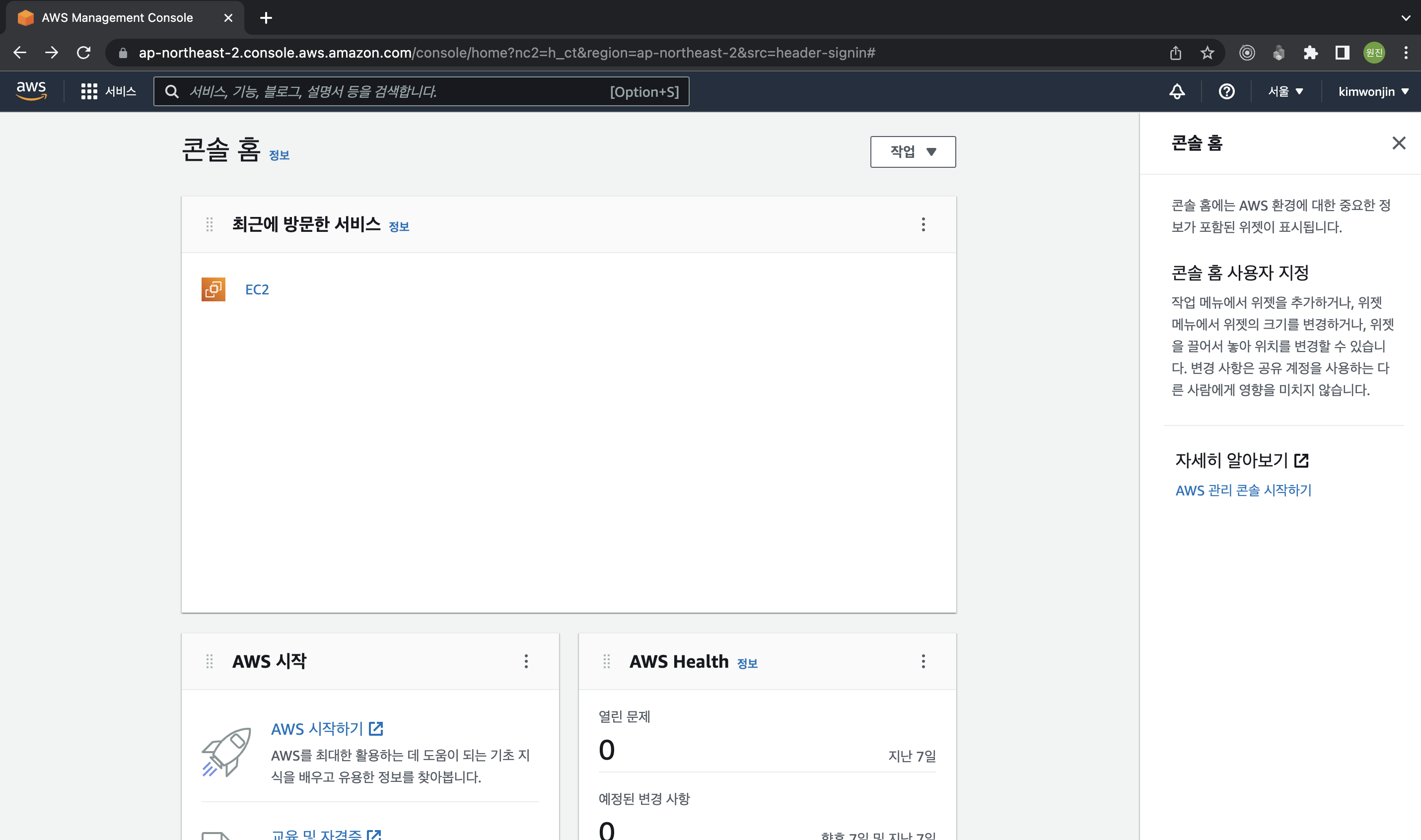Grab the AWS Health widget drag handle
The height and width of the screenshot is (840, 1421).
point(606,661)
